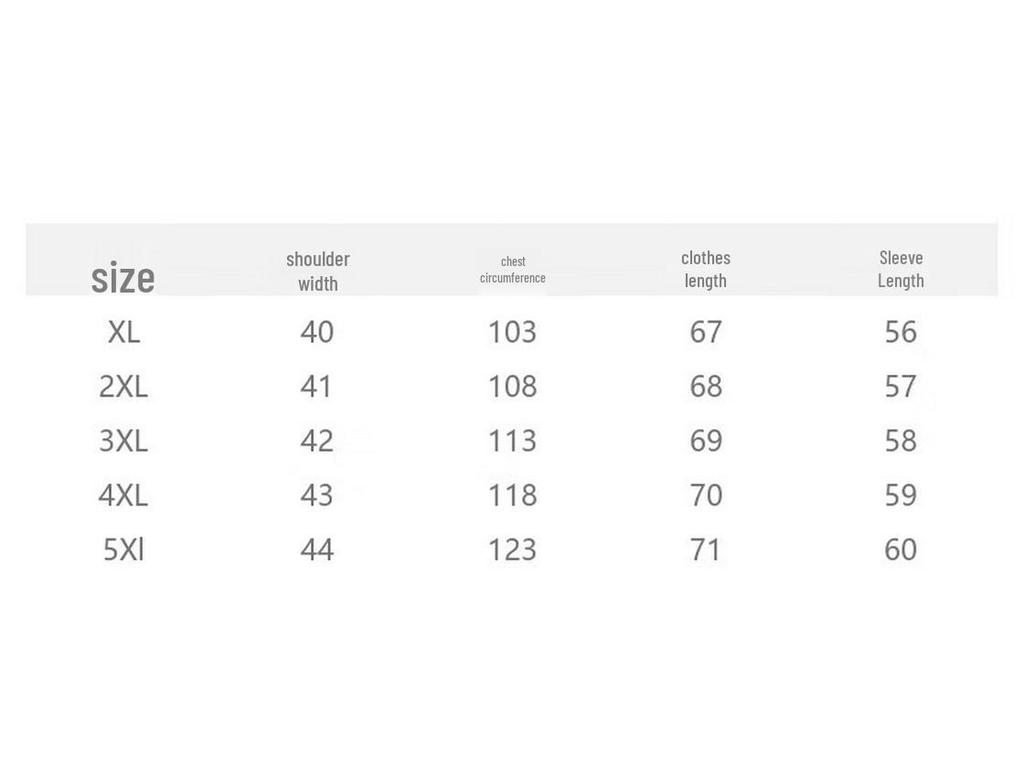Select the XL size row label
Image resolution: width=1024 pixels, height=768 pixels.
[124, 332]
